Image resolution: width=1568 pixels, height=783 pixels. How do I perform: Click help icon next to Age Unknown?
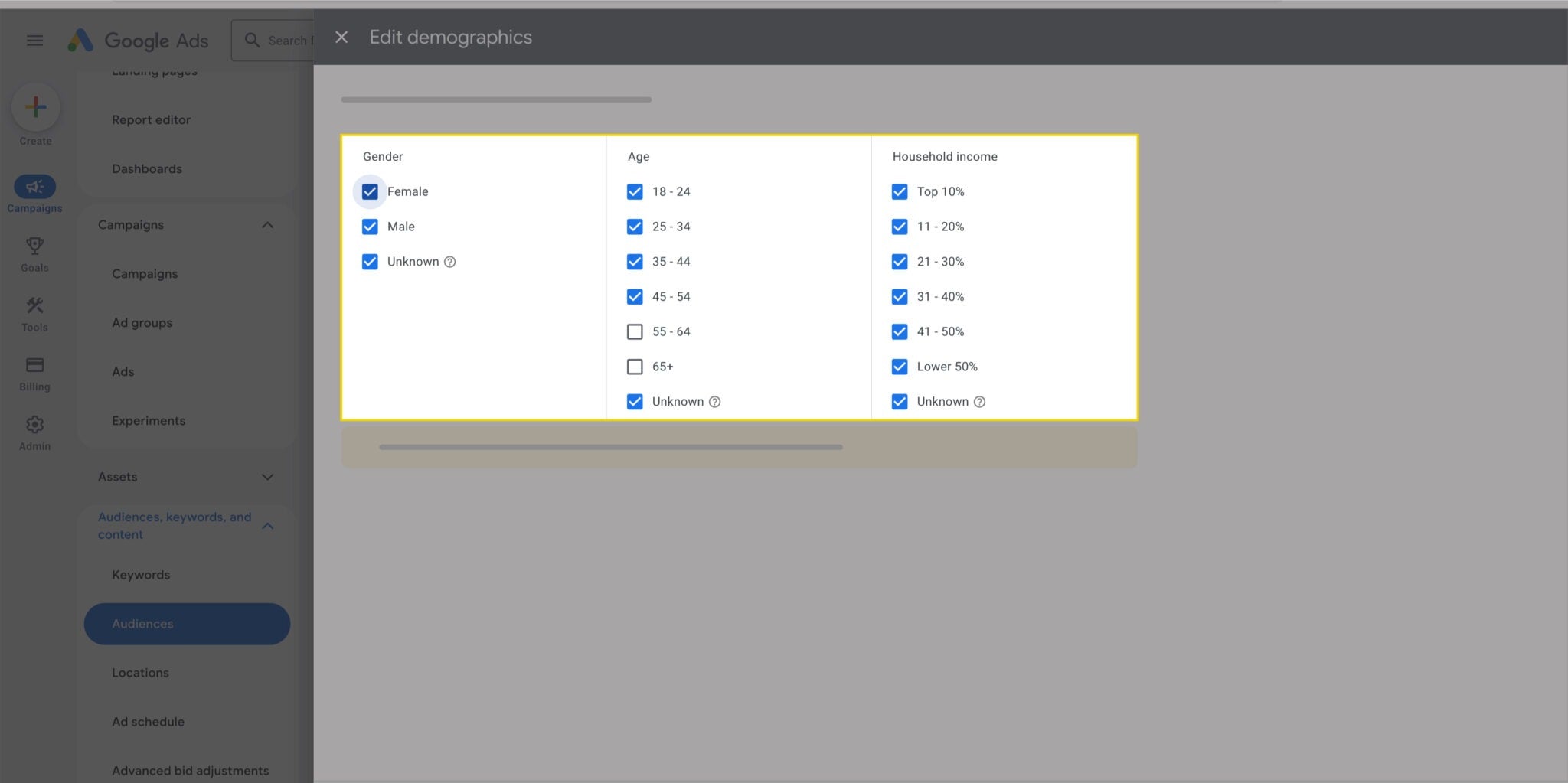[714, 402]
